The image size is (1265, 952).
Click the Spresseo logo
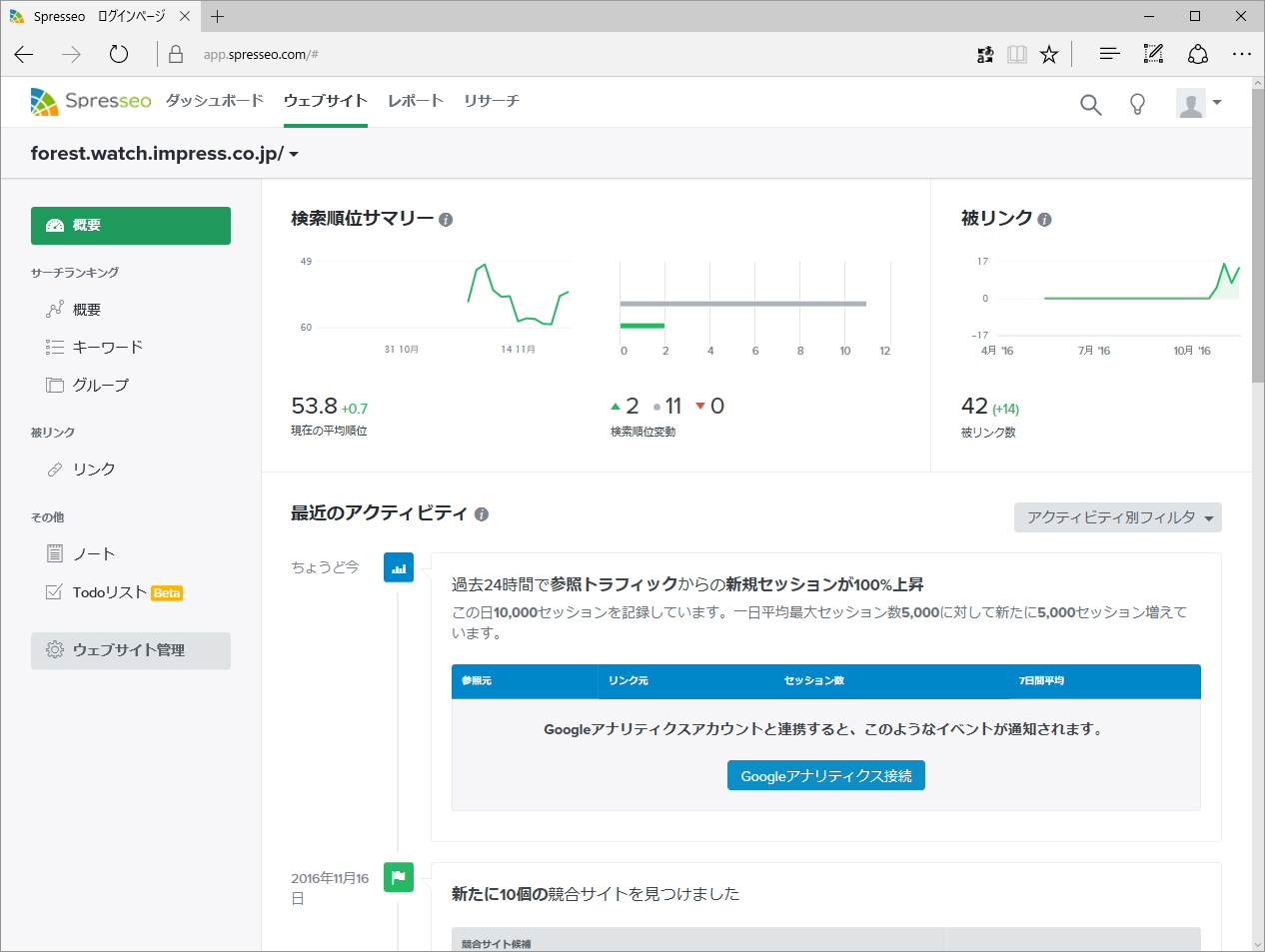90,101
